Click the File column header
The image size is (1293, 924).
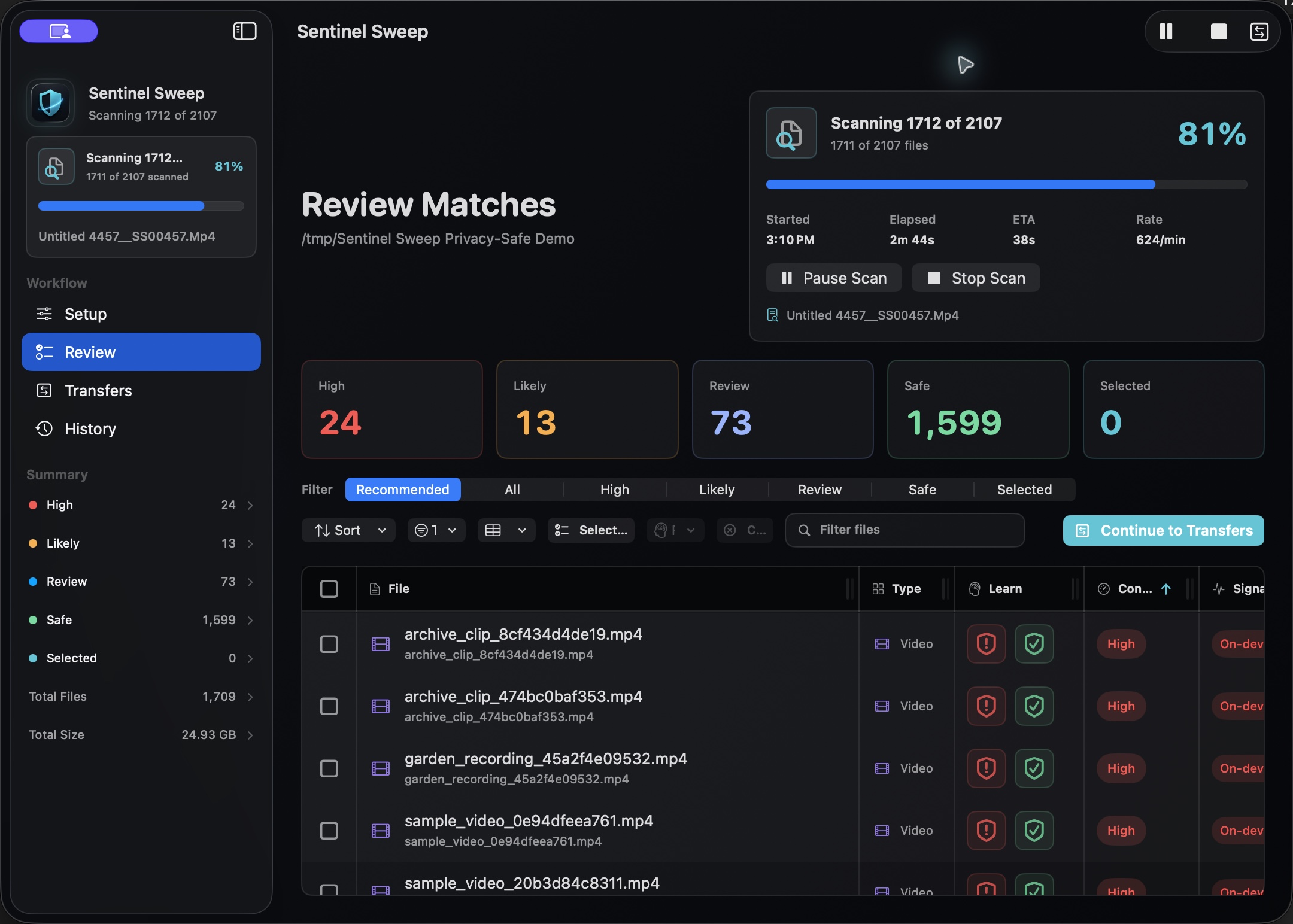[607, 589]
